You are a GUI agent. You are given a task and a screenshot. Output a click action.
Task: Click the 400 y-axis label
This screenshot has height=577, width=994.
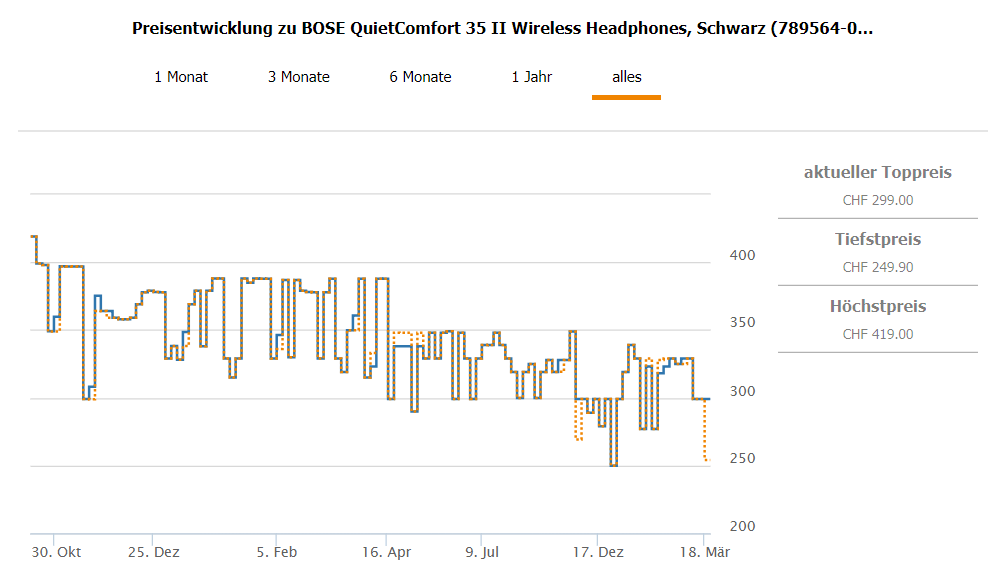coord(742,256)
